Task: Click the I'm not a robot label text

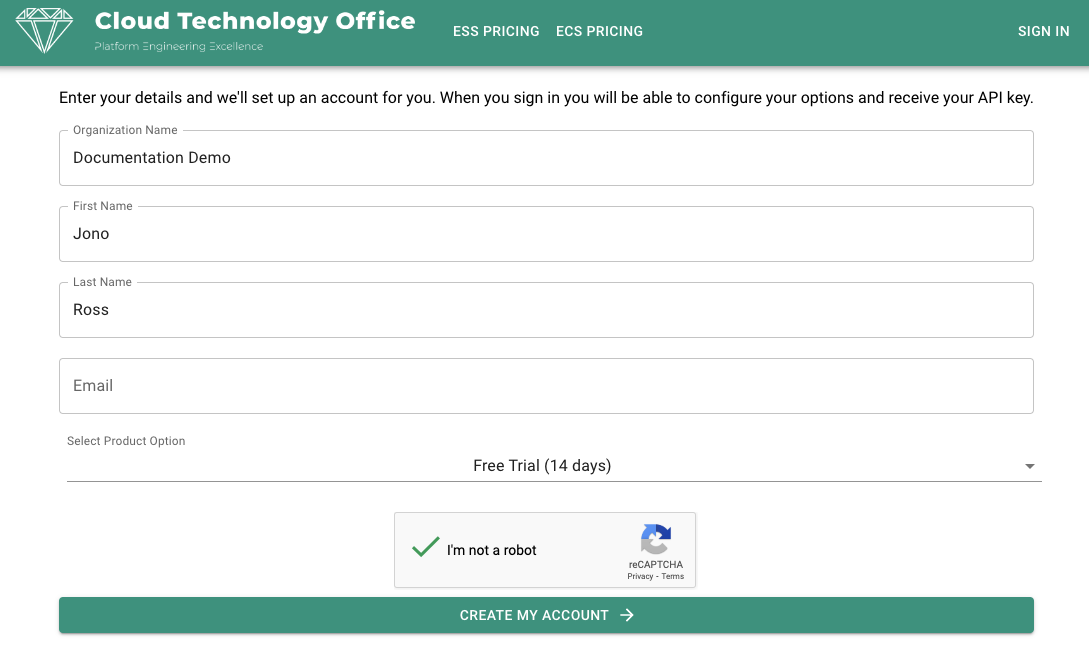Action: coord(492,550)
